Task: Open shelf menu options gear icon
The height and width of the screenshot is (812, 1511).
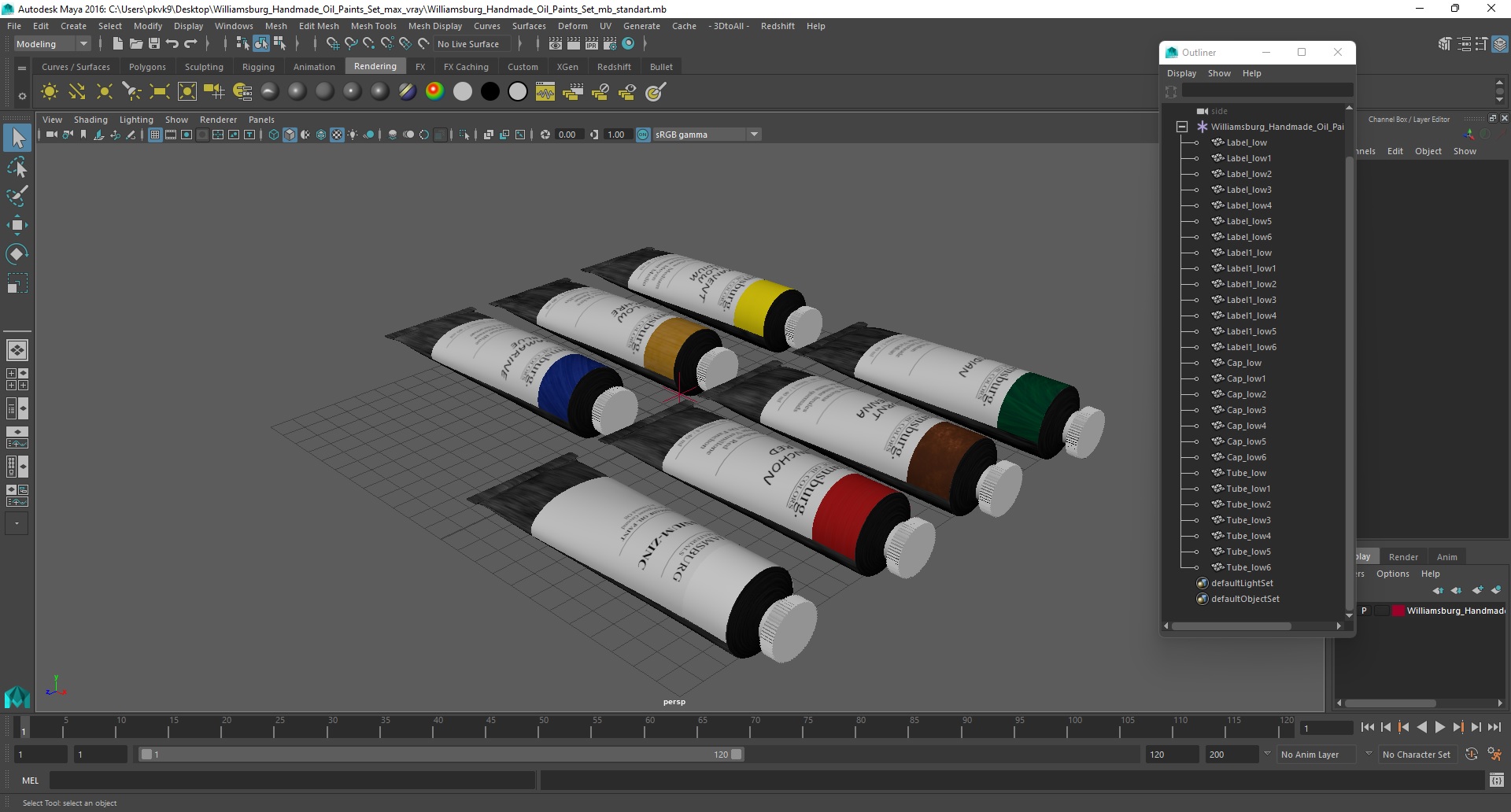Action: (22, 96)
